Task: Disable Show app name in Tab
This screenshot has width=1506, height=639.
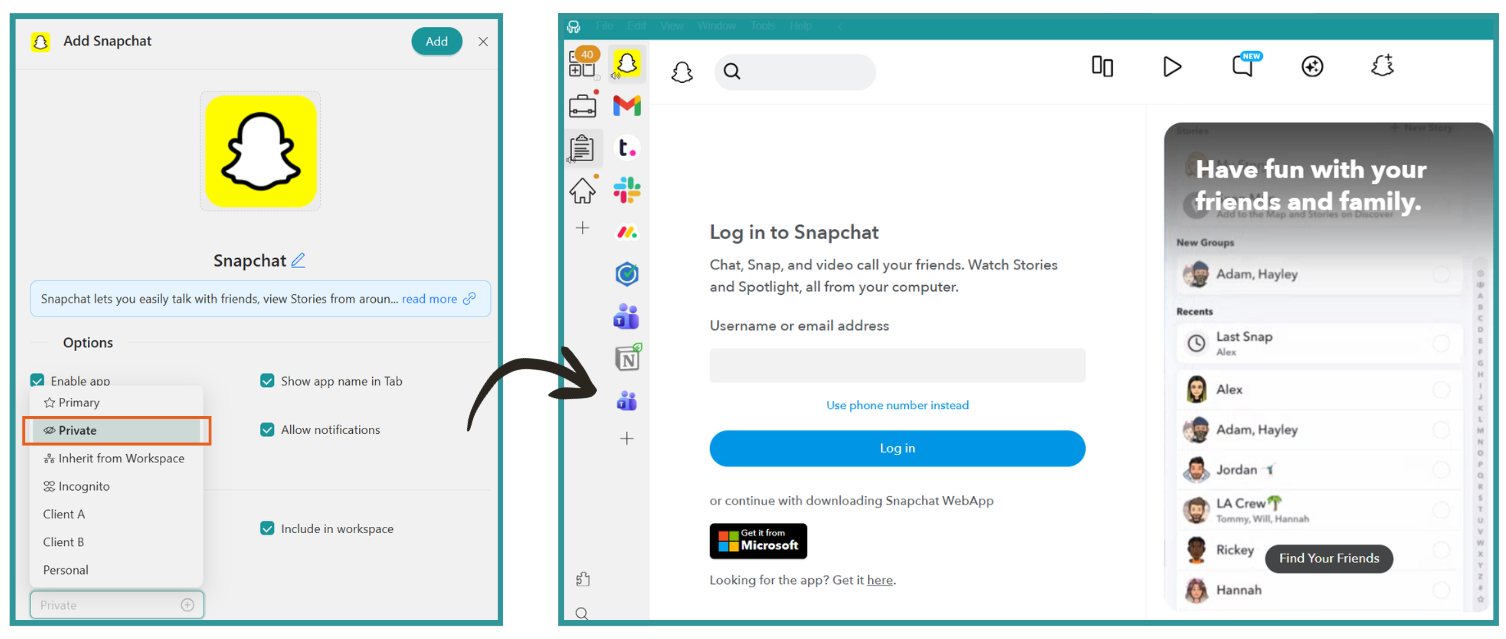Action: pyautogui.click(x=268, y=381)
